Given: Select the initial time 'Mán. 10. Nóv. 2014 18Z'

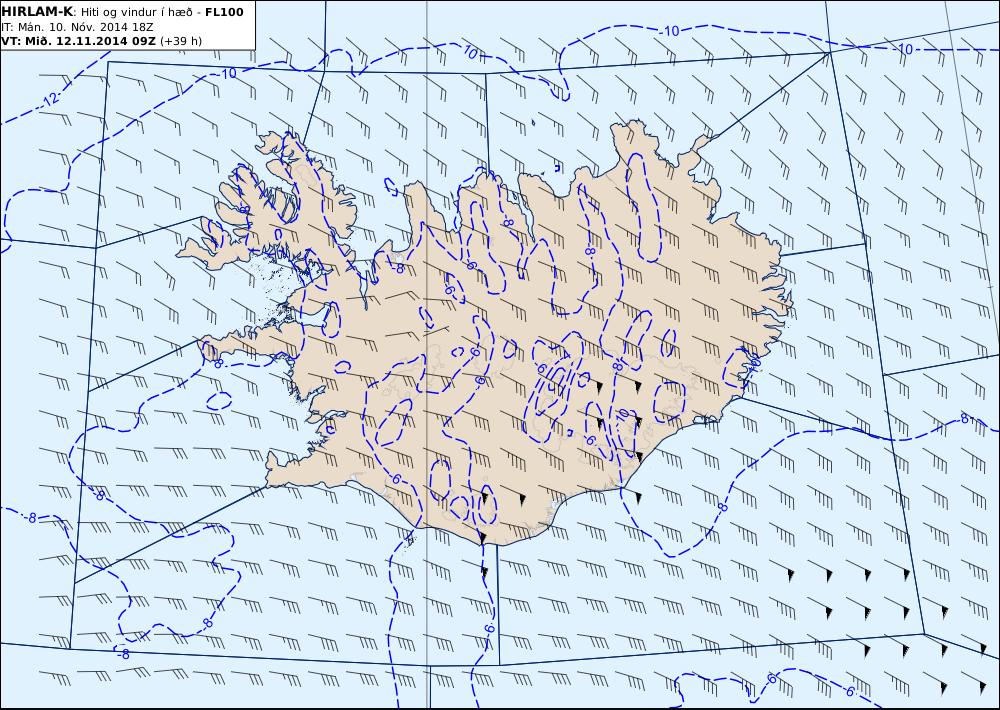Looking at the screenshot, I should coord(85,27).
